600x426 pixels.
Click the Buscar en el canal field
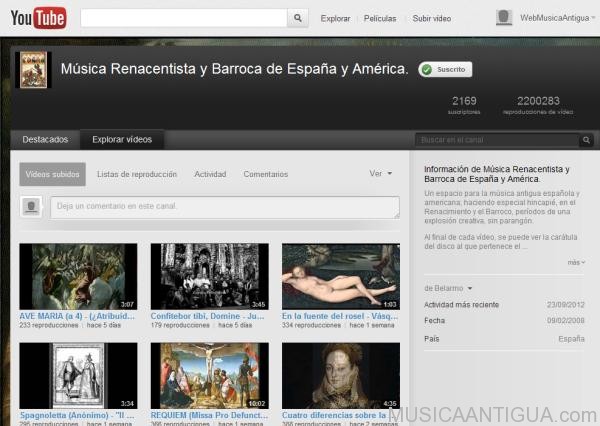point(497,140)
